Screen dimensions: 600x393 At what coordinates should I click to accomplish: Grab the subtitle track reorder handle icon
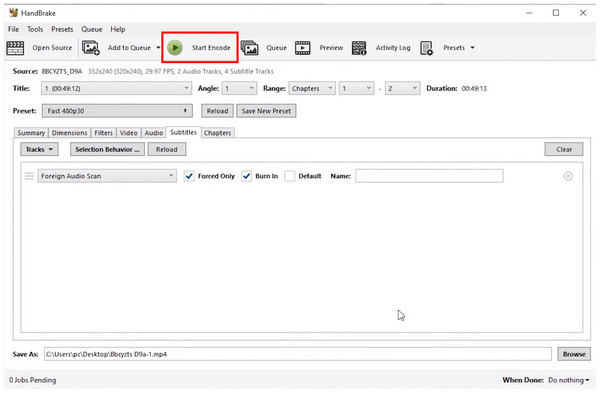[29, 176]
